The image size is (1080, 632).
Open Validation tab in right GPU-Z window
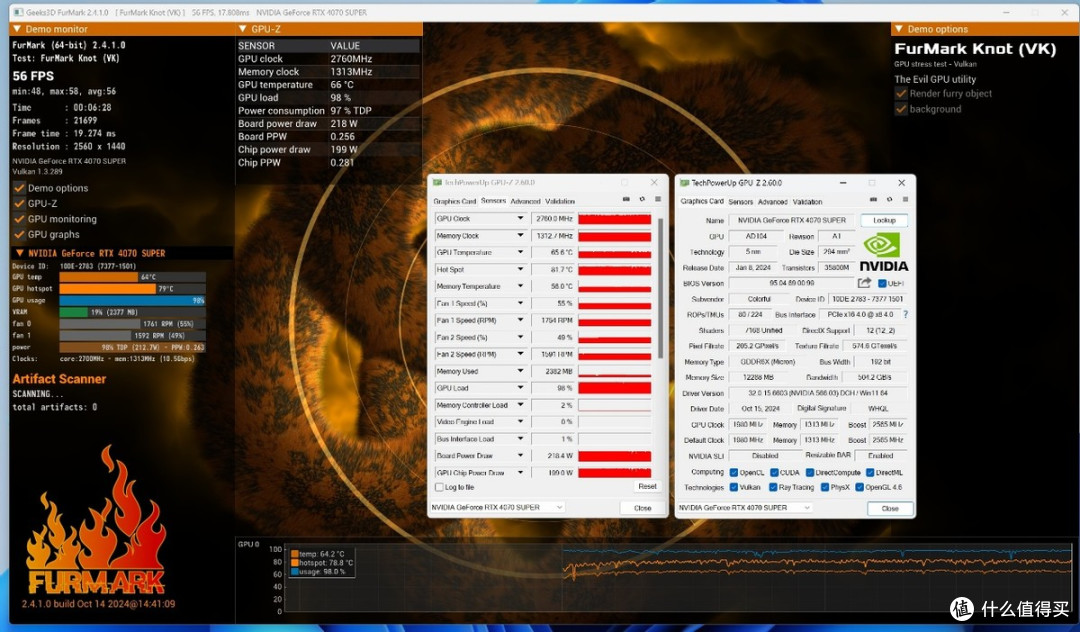pyautogui.click(x=807, y=202)
